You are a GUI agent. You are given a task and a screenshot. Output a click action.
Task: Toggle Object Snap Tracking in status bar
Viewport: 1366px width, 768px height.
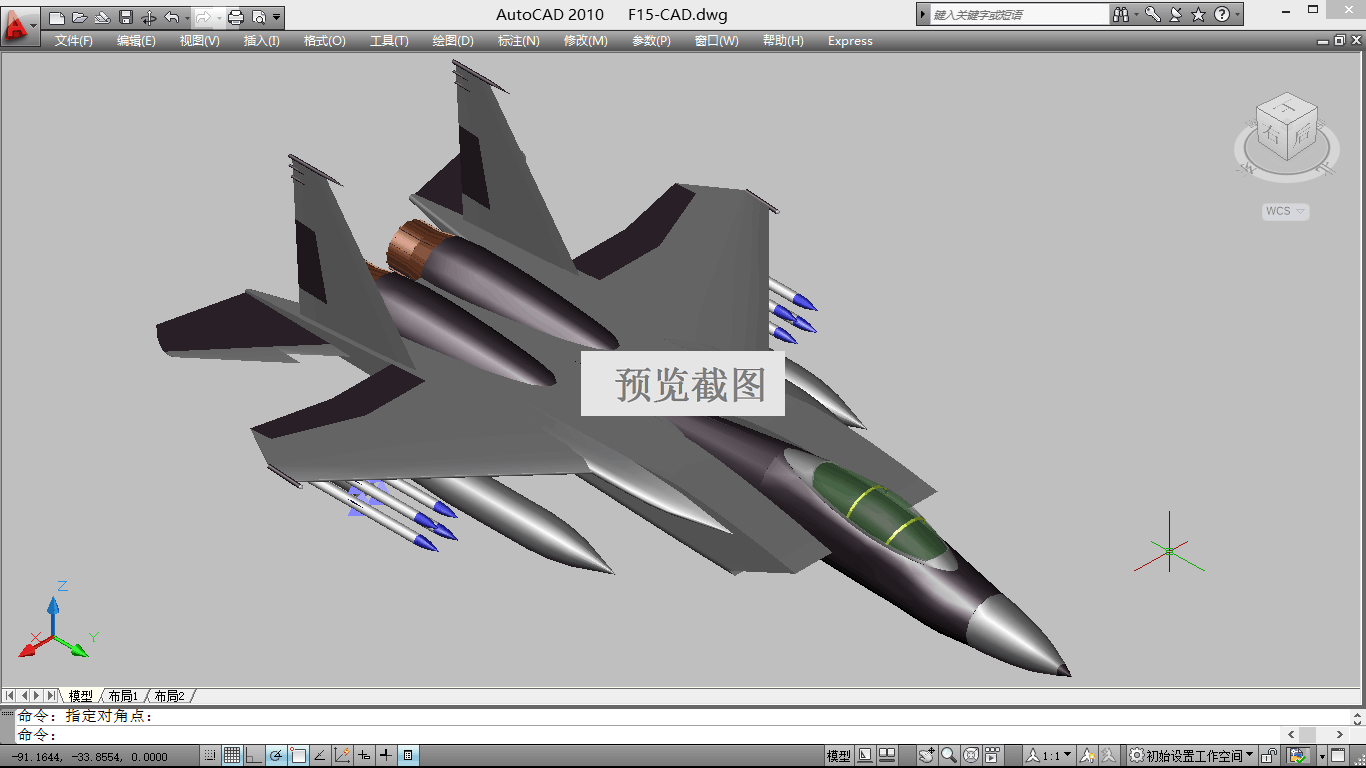[320, 756]
